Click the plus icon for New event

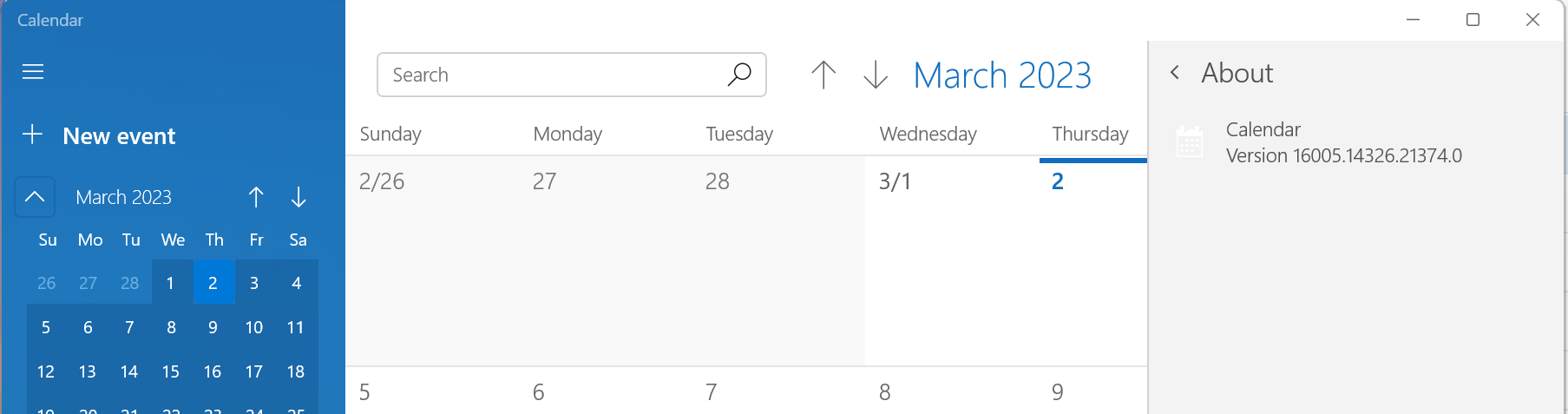(x=32, y=135)
